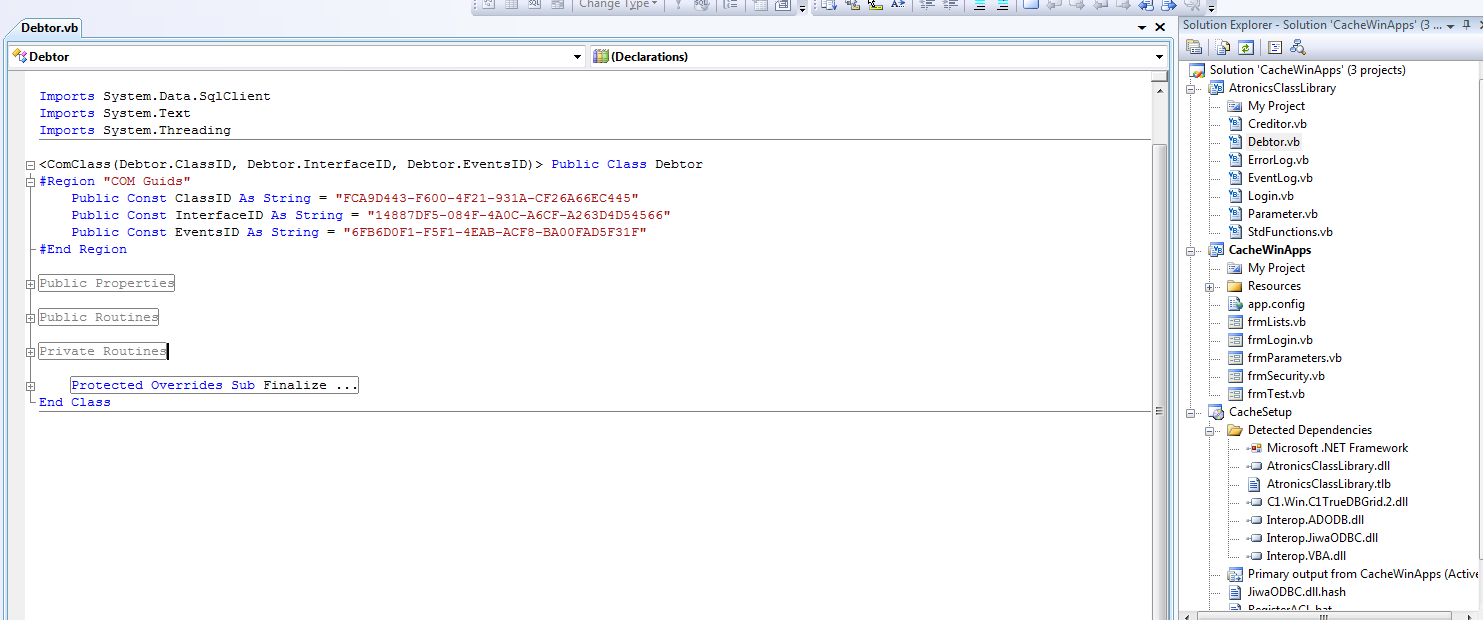Collapse the AtronicsClassLibrary project node
Screen dimensions: 1483x620
1191,88
